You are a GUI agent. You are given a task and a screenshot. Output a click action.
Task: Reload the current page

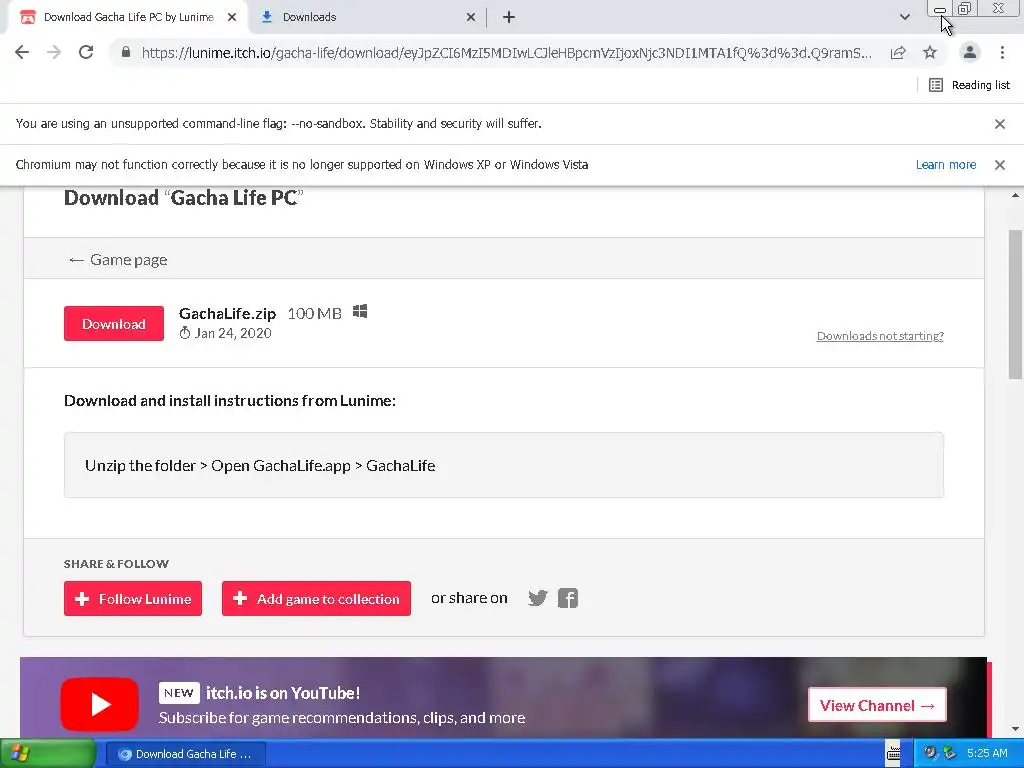point(86,52)
